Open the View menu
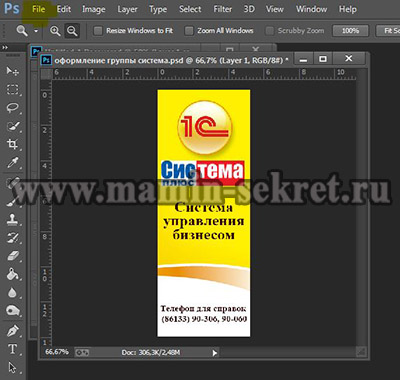This screenshot has width=400, height=380. tap(275, 9)
